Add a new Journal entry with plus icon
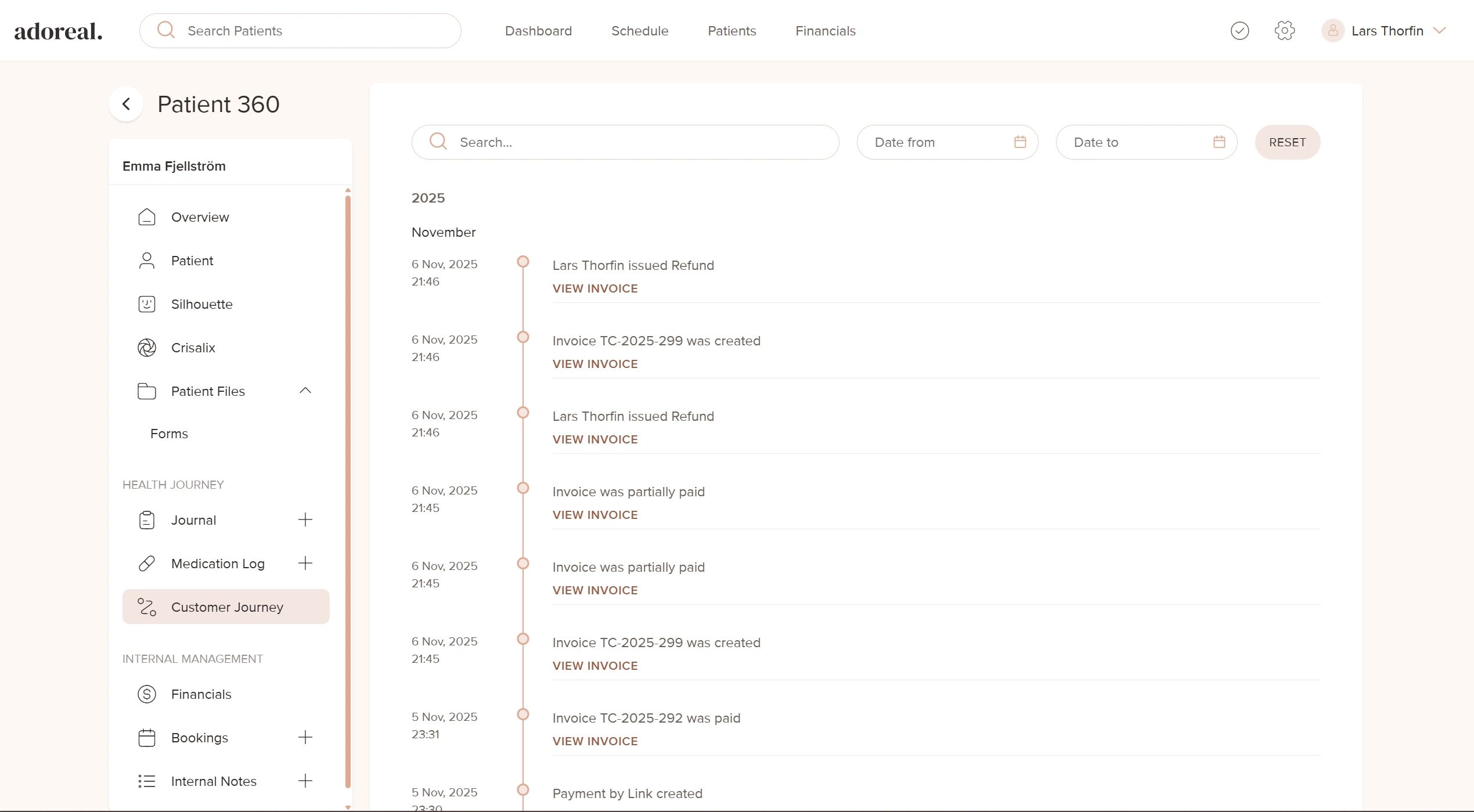 point(305,520)
